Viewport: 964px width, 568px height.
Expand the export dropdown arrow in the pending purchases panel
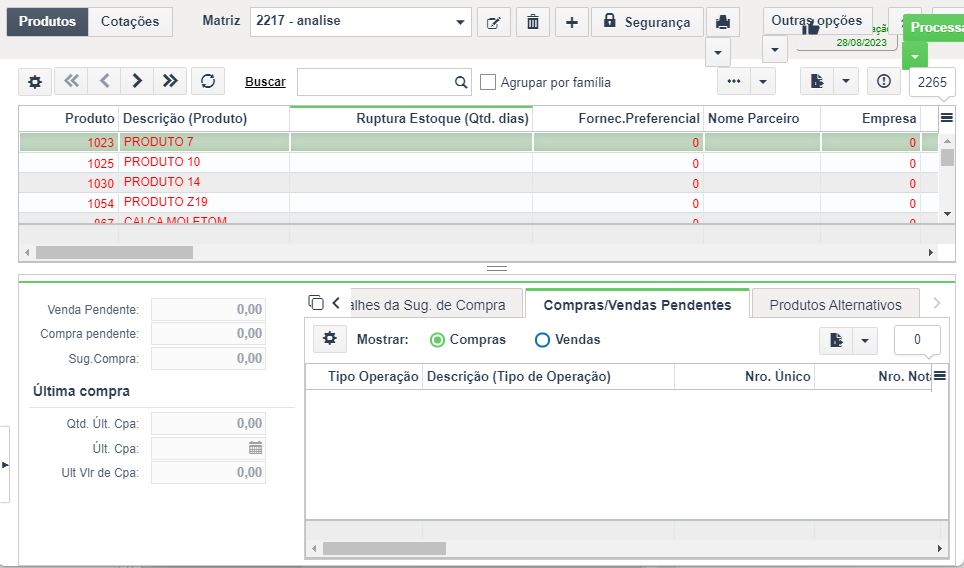click(x=864, y=341)
